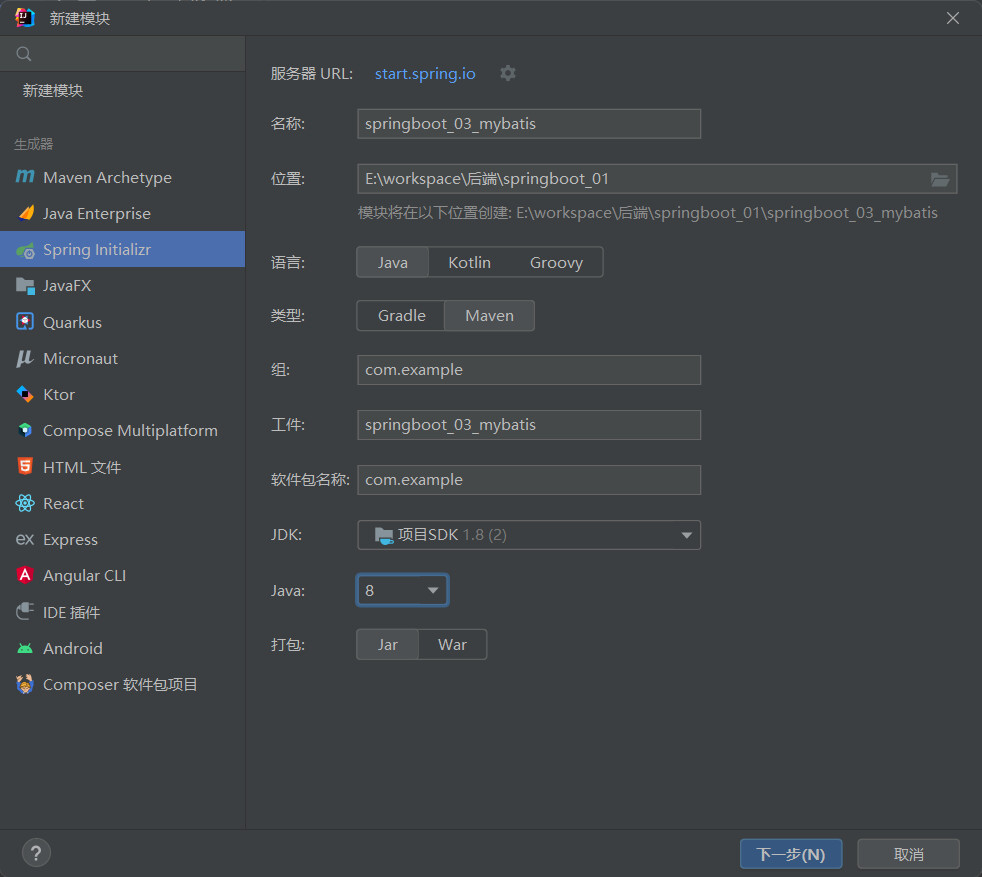
Task: Select Ktor generator entry
Action: coord(123,395)
